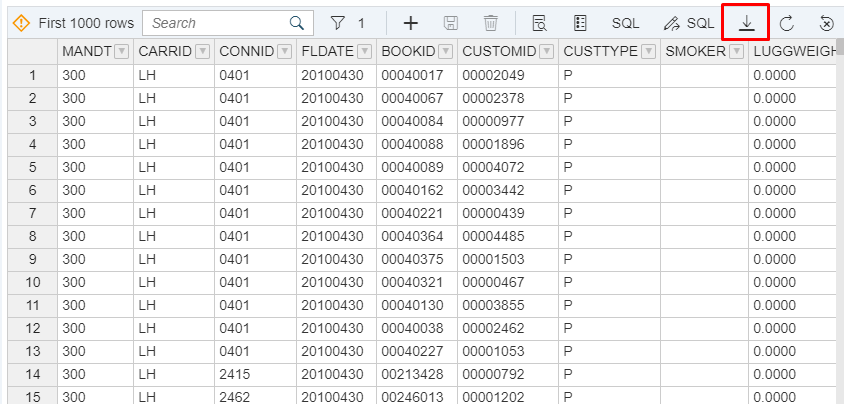This screenshot has width=844, height=404.
Task: Click the vertical scrollbar thumb
Action: [x=840, y=47]
